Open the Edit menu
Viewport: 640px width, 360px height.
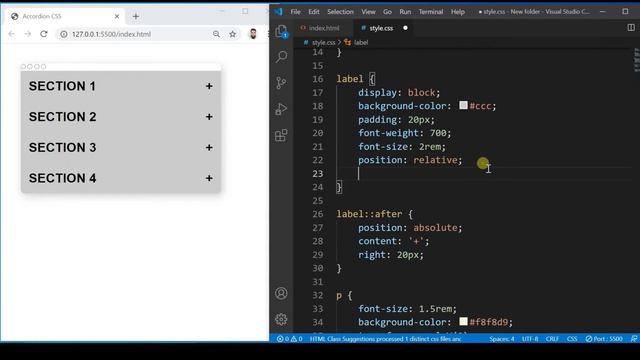[313, 12]
